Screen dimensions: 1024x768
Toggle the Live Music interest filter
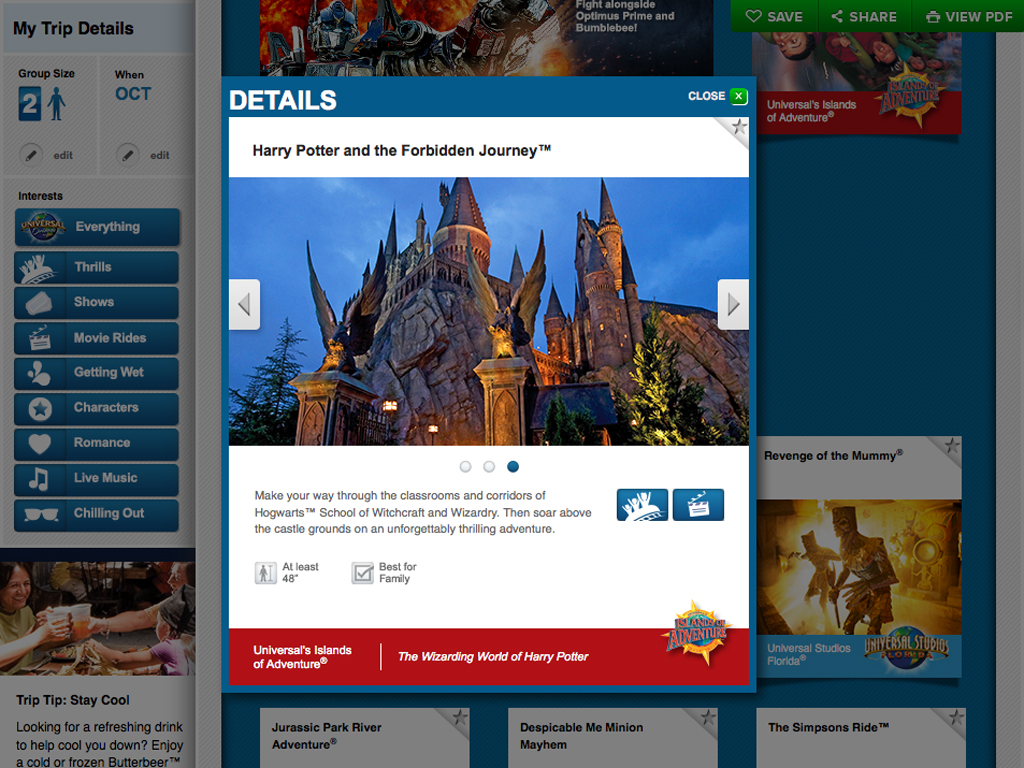(97, 478)
